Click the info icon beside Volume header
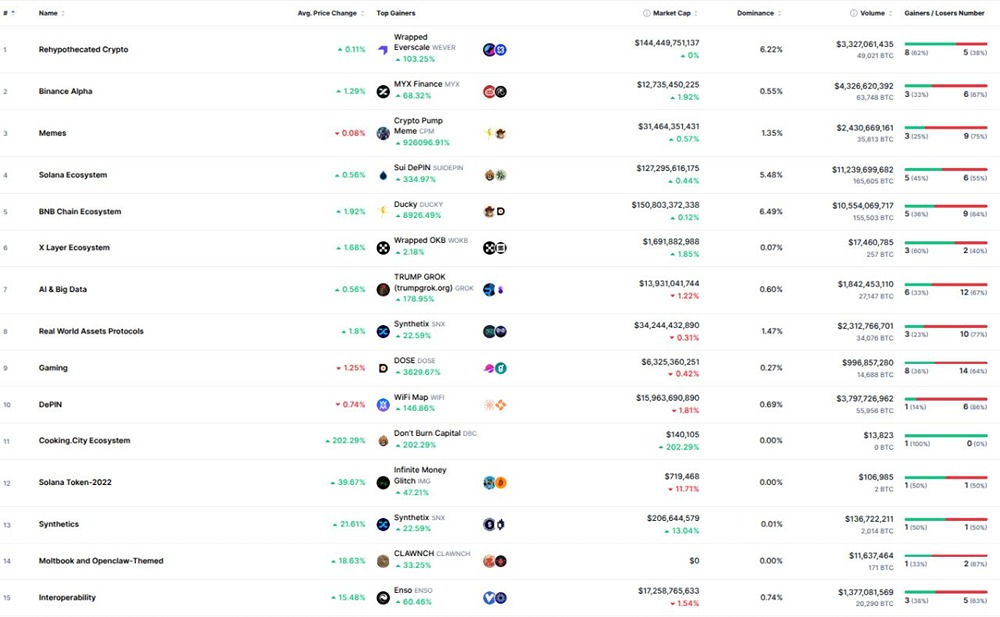This screenshot has height=617, width=1000. click(x=854, y=13)
